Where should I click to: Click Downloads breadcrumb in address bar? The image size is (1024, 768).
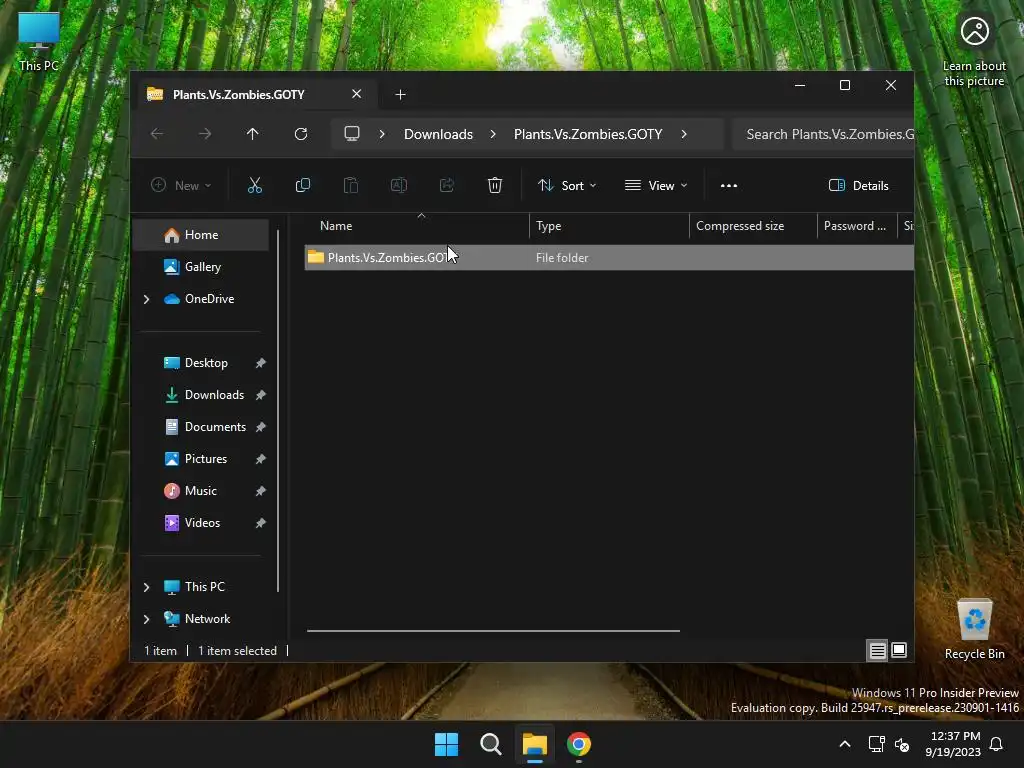pyautogui.click(x=438, y=134)
